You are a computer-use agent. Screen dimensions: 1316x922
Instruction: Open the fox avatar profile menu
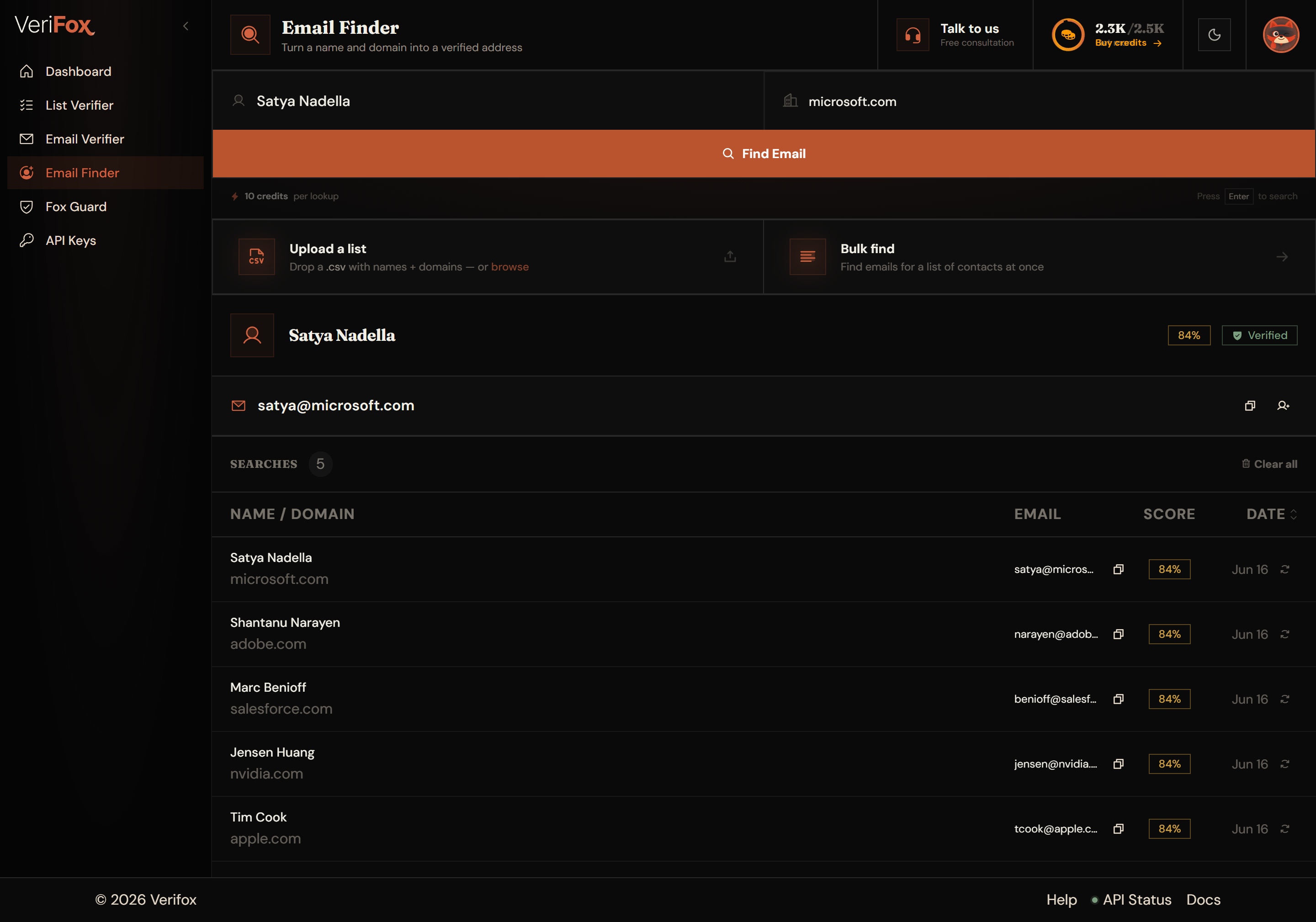pos(1281,35)
